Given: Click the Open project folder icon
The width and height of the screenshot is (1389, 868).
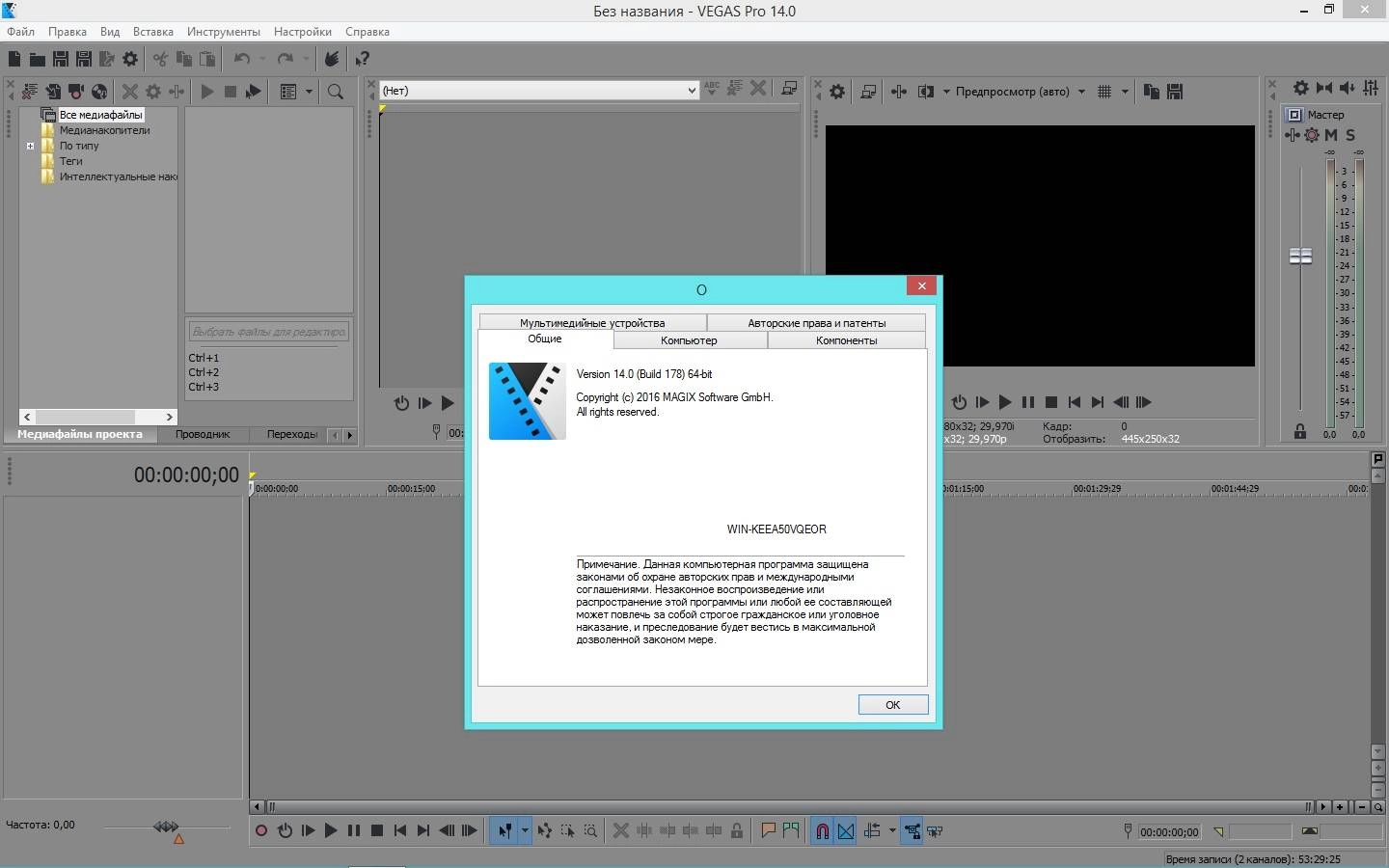Looking at the screenshot, I should click(37, 59).
